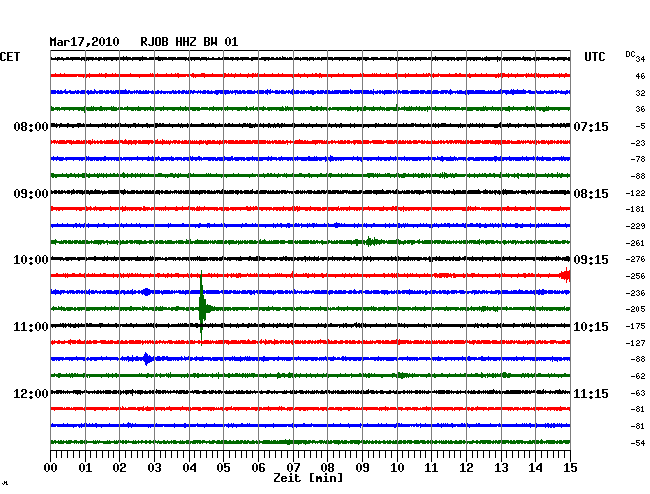The width and height of the screenshot is (650, 494).
Task: Click the blue burst on the -236 trace
Action: (x=146, y=292)
